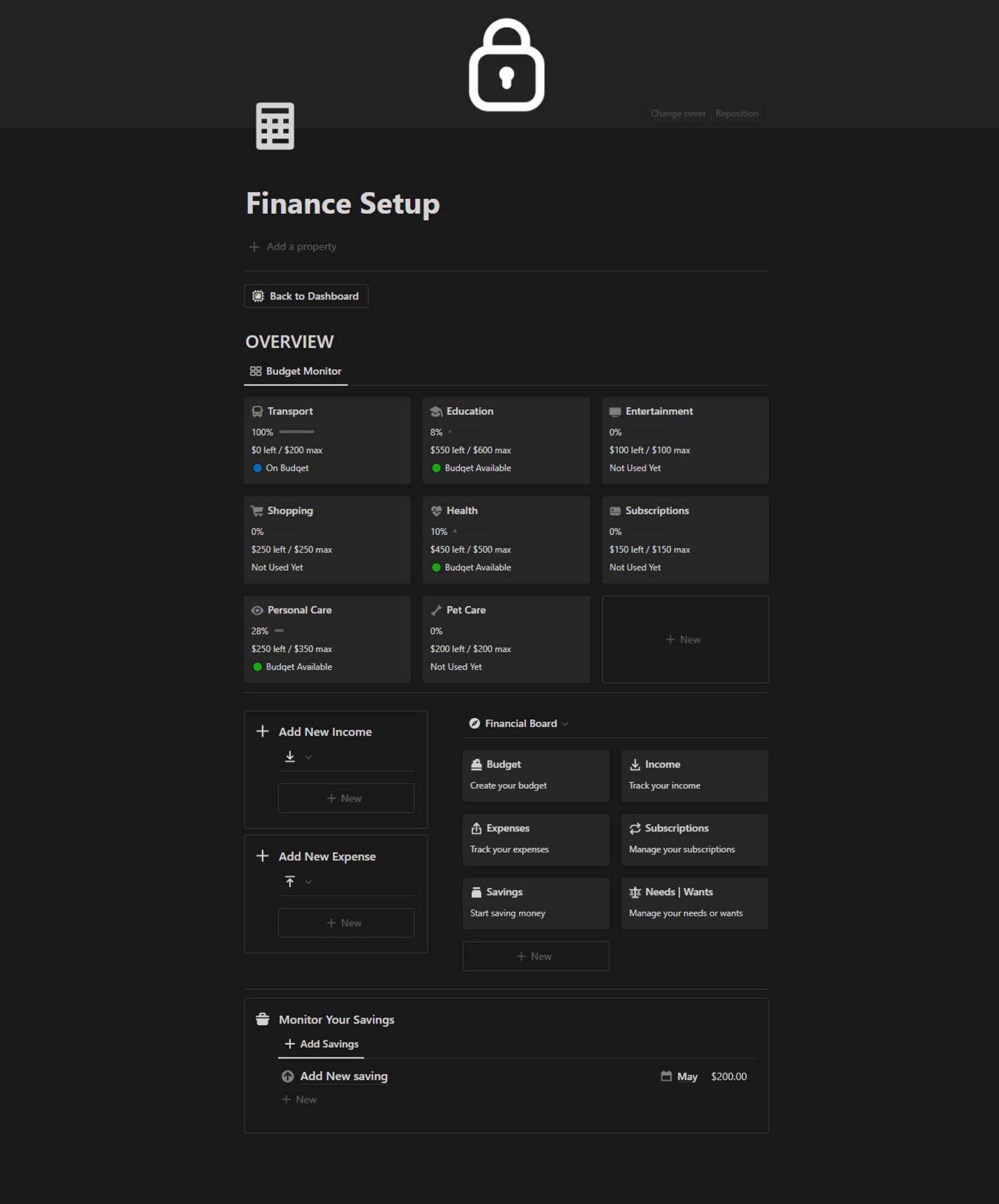The width and height of the screenshot is (999, 1204).
Task: Click the Finance Setup page title
Action: [343, 203]
